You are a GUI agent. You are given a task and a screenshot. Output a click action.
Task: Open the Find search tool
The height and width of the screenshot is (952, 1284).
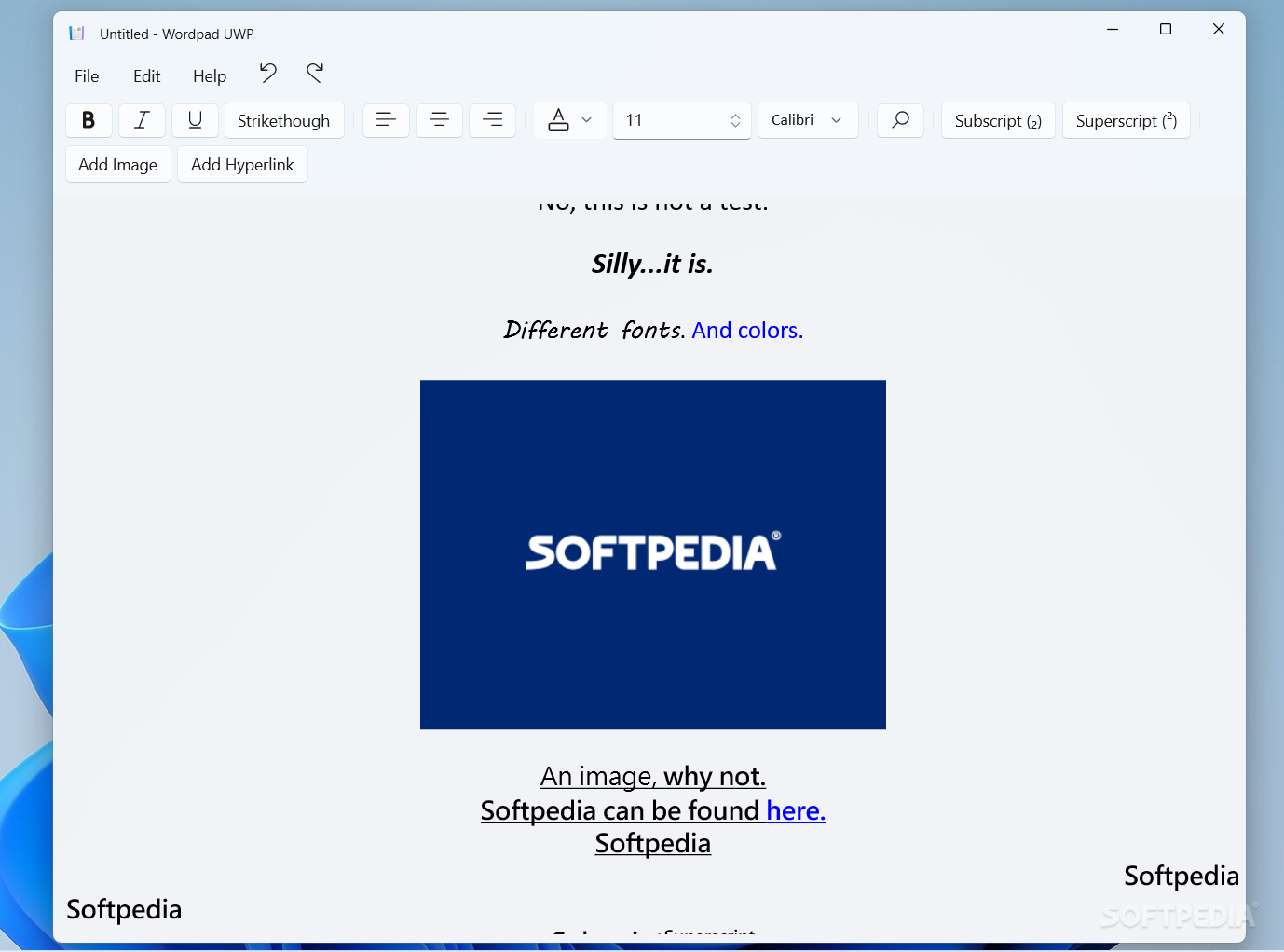[x=900, y=120]
